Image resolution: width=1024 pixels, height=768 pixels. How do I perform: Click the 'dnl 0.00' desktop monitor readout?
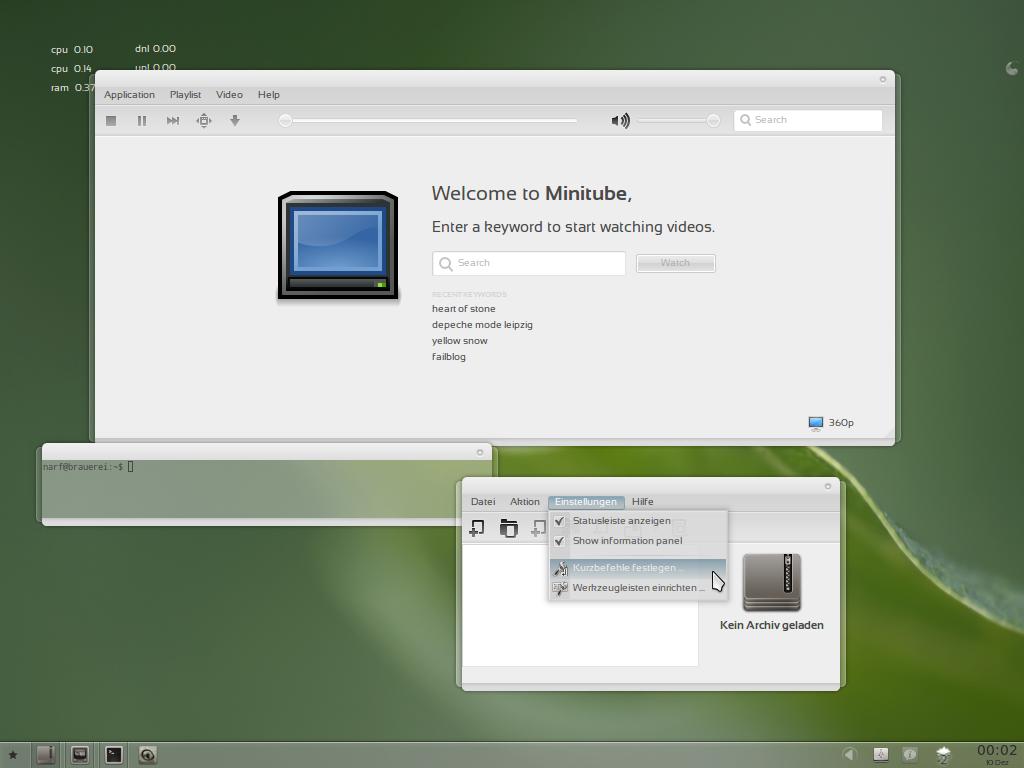click(x=155, y=48)
